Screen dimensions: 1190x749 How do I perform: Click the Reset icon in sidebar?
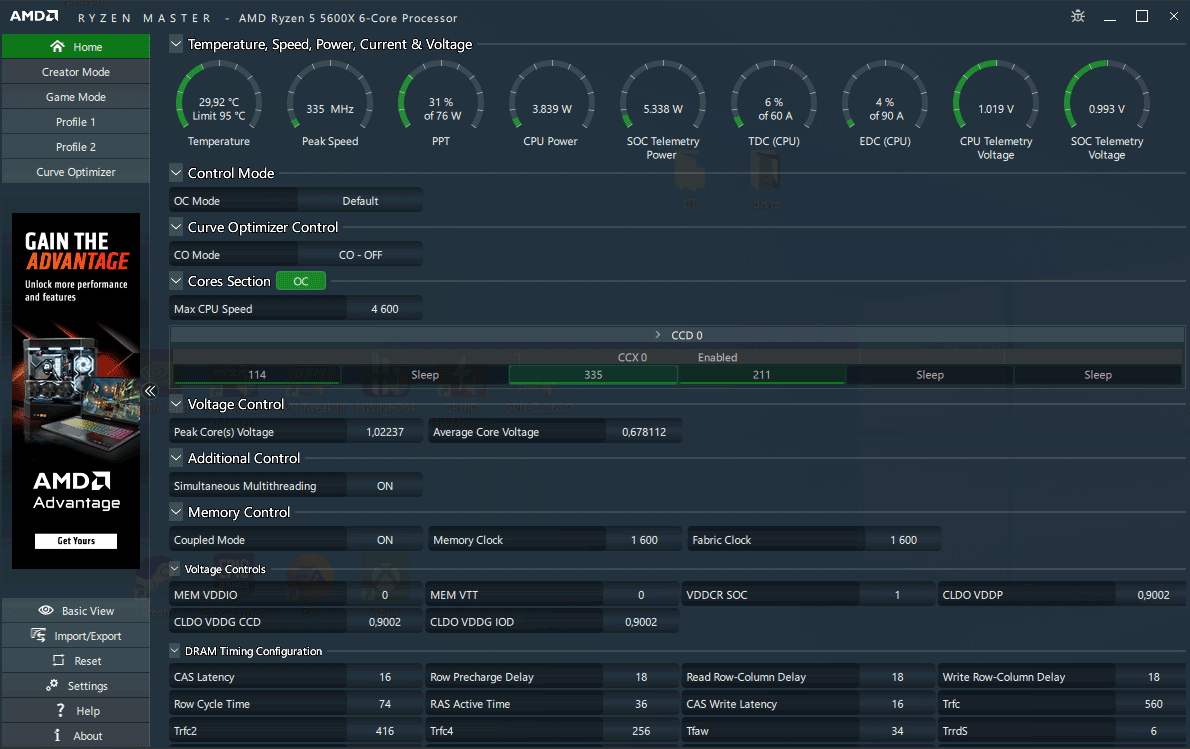click(56, 661)
